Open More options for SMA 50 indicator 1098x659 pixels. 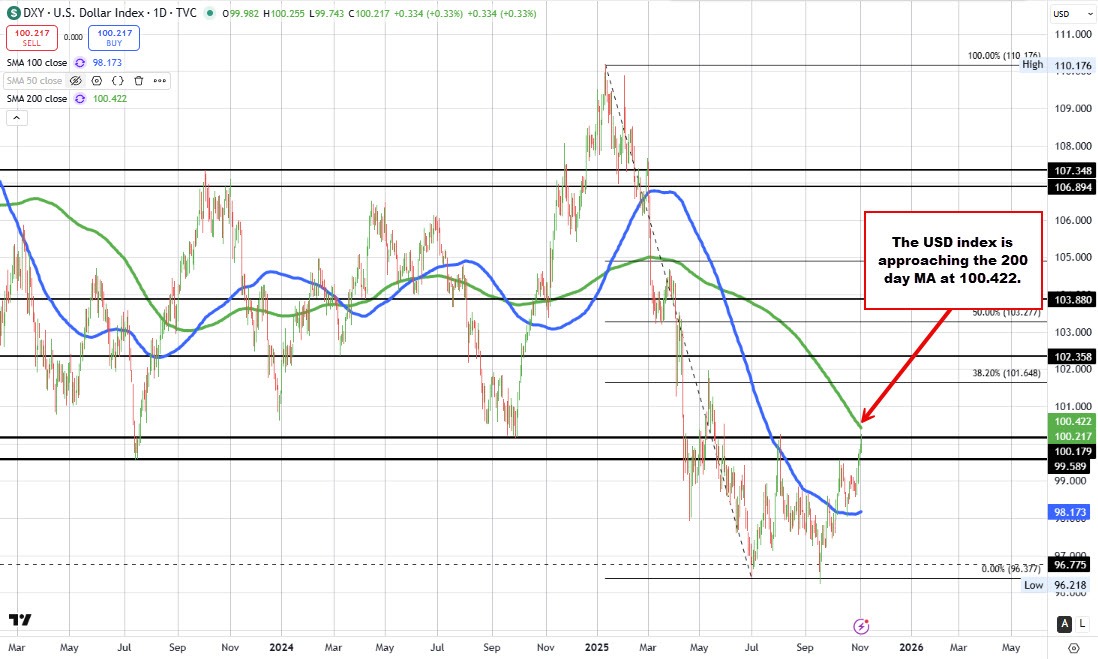pyautogui.click(x=158, y=80)
